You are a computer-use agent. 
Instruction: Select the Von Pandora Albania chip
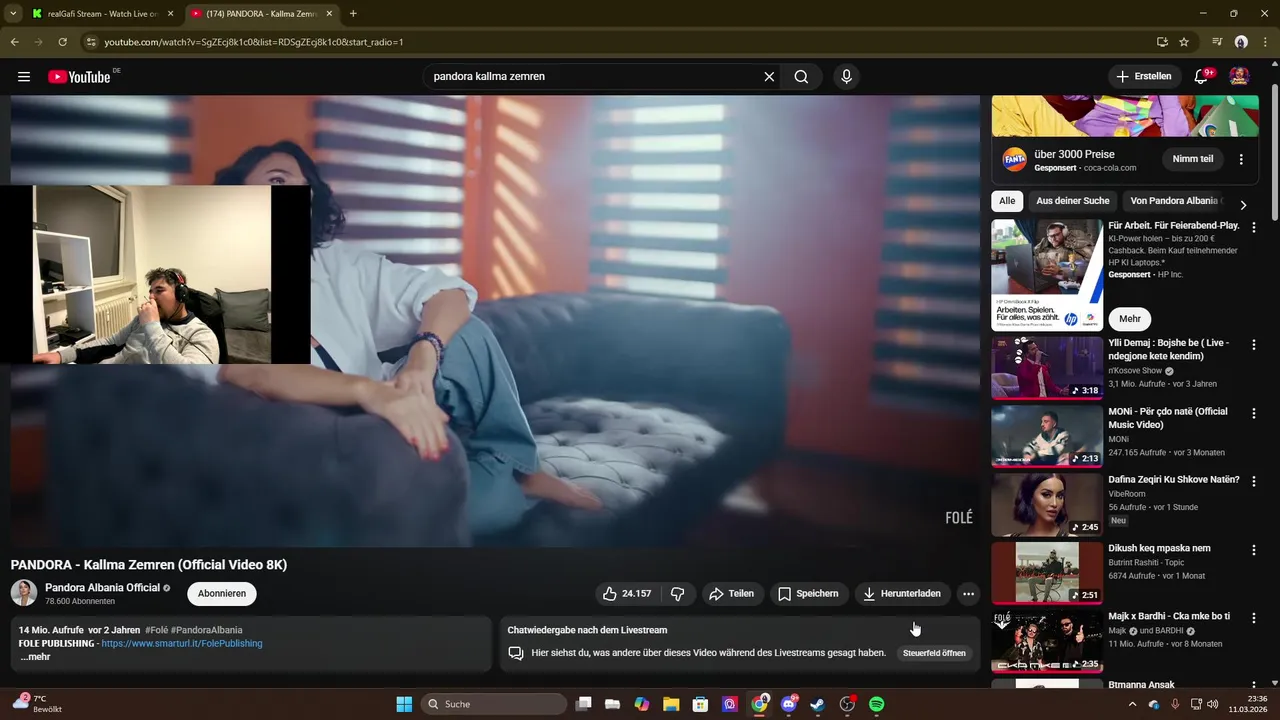1174,201
